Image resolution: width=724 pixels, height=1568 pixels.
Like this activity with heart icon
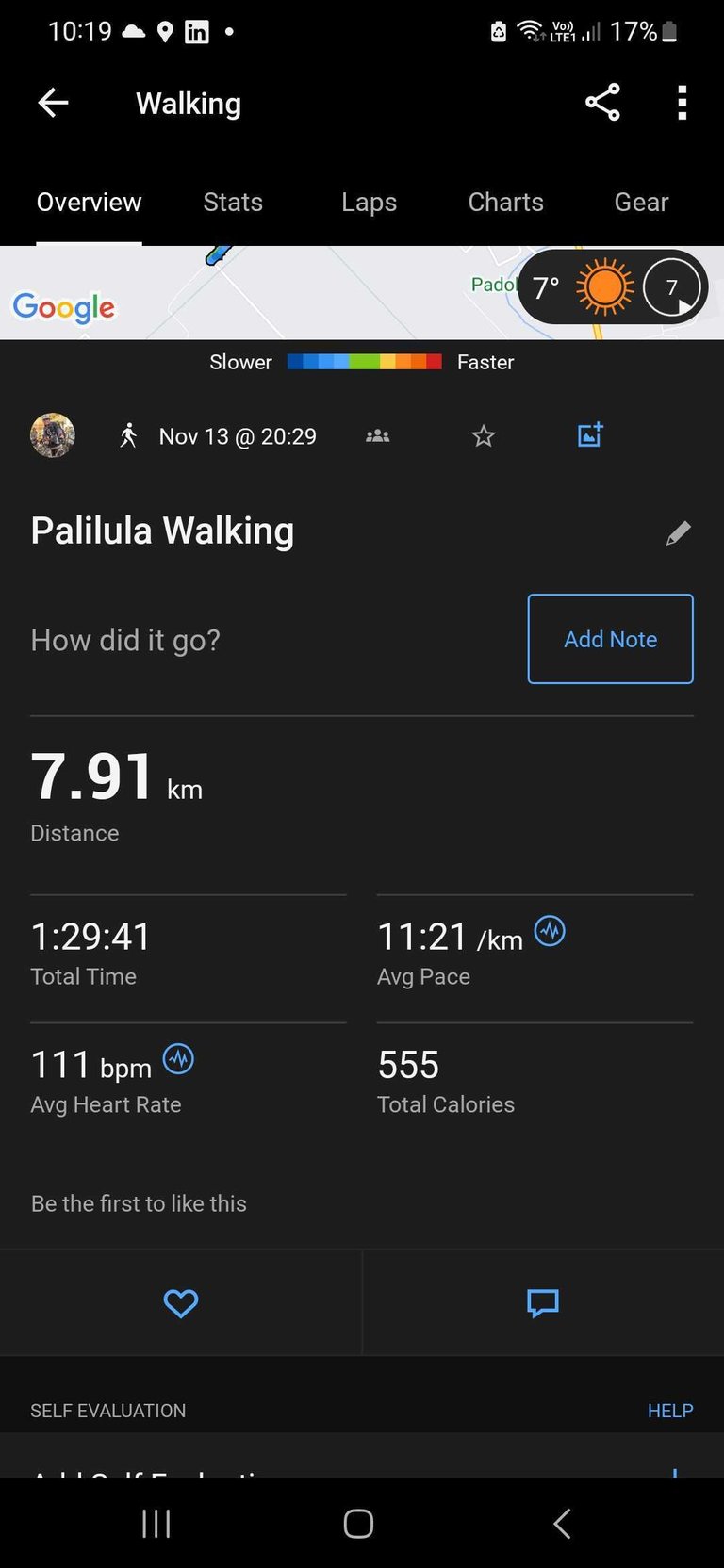click(180, 1303)
